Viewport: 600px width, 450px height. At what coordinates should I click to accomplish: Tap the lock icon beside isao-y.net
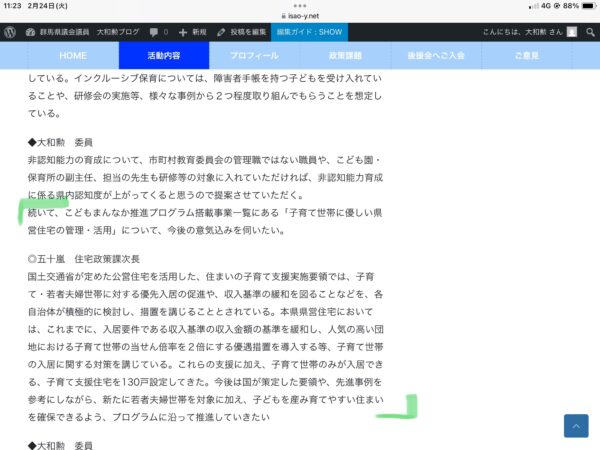point(285,17)
